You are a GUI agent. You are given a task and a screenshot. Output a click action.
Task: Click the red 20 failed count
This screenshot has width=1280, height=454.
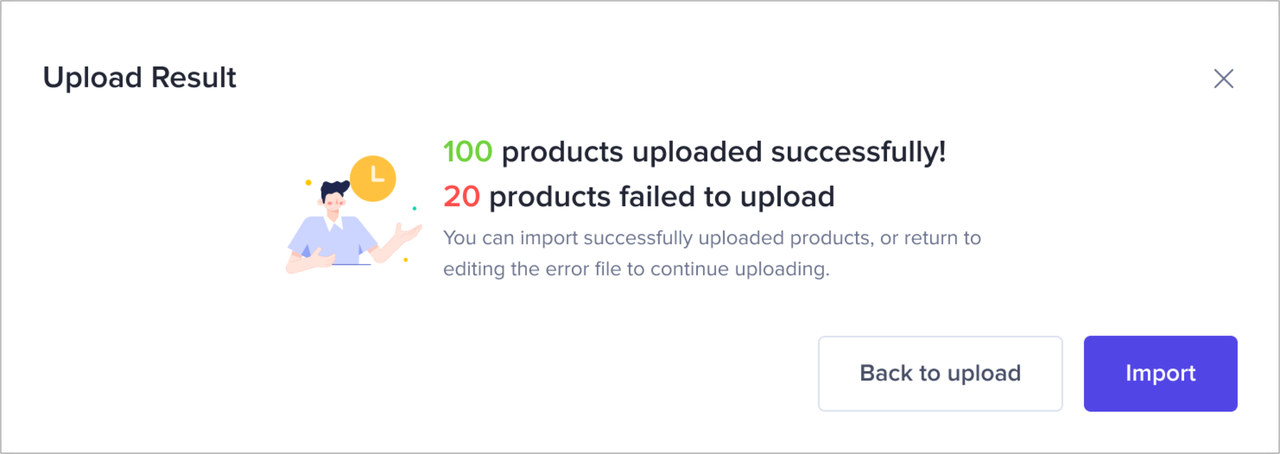point(461,197)
